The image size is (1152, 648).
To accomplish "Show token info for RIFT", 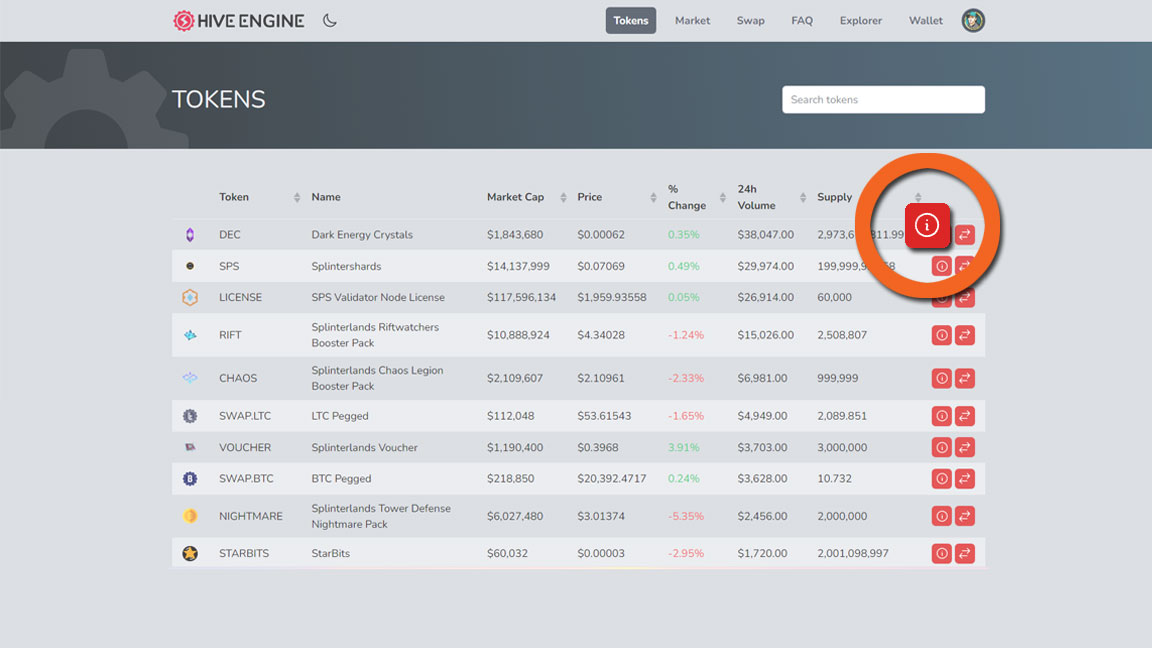I will (x=941, y=335).
